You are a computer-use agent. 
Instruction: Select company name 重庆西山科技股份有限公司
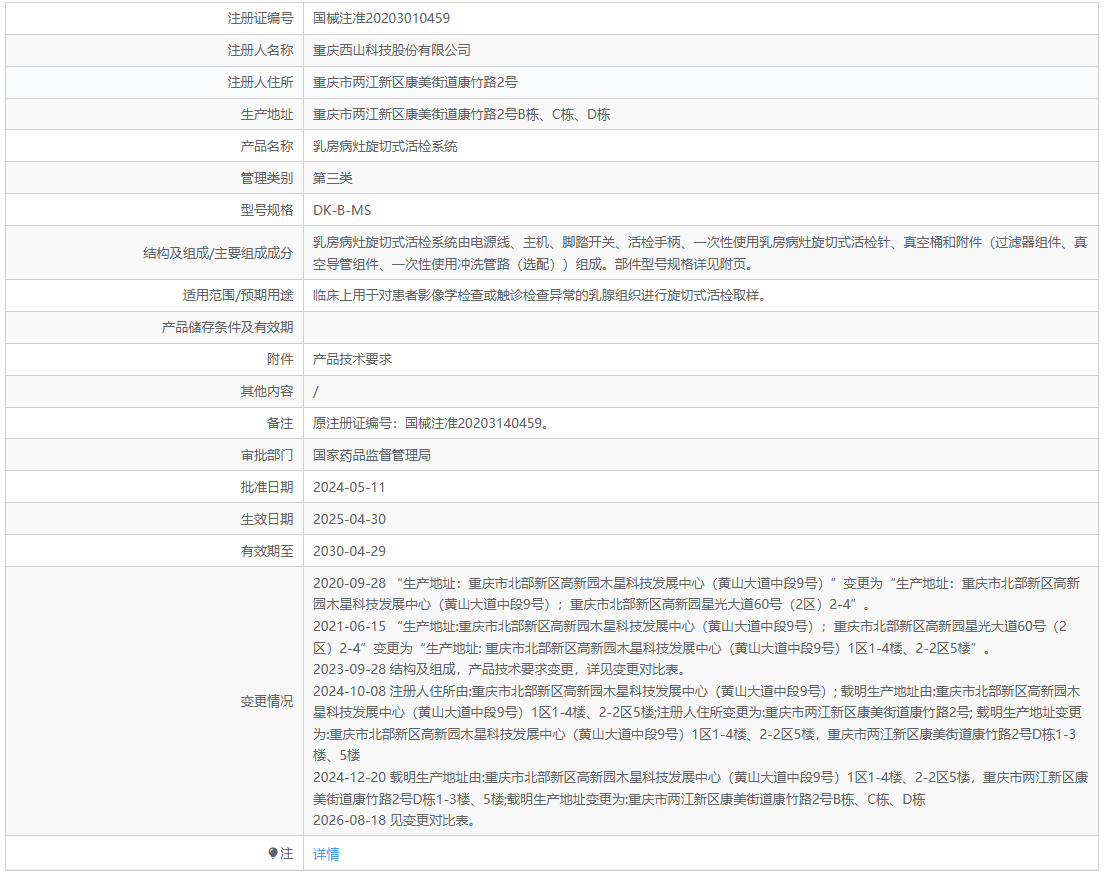pos(391,50)
